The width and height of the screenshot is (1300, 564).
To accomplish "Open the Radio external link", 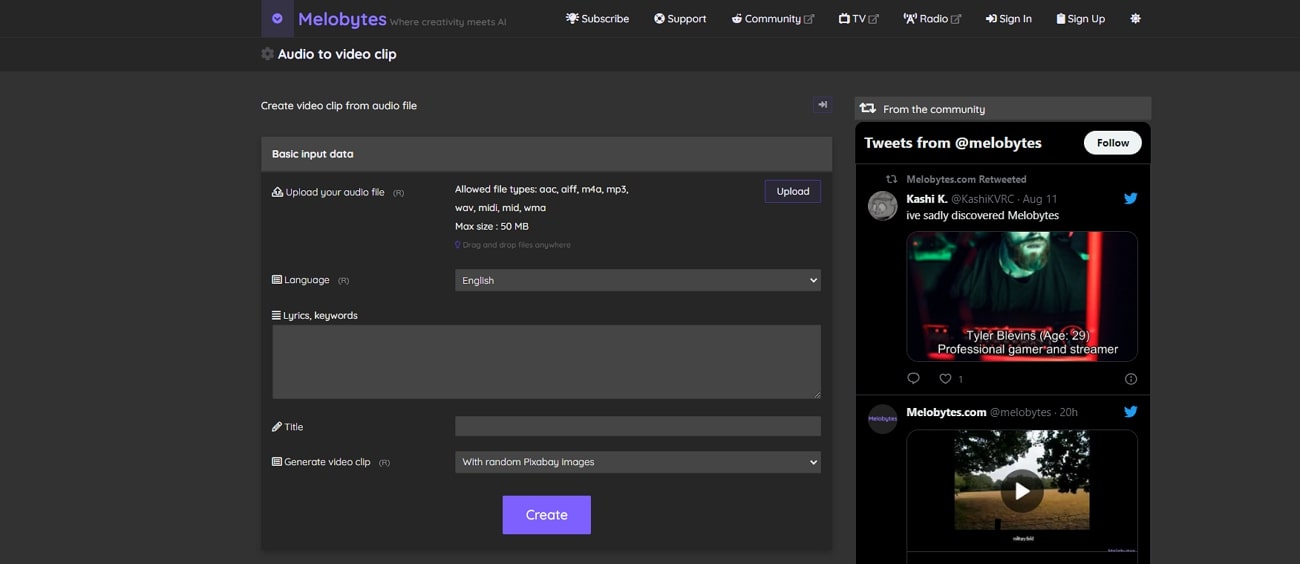I will [x=932, y=19].
